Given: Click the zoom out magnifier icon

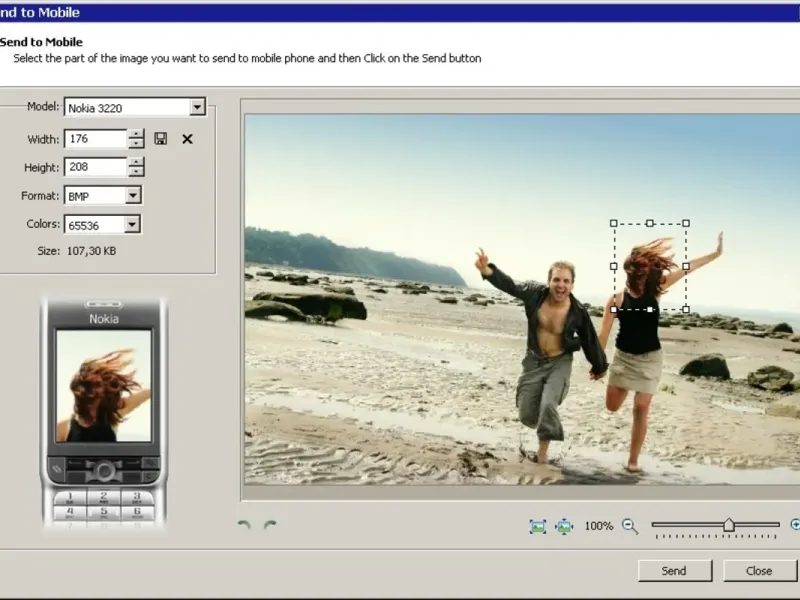Looking at the screenshot, I should point(630,526).
